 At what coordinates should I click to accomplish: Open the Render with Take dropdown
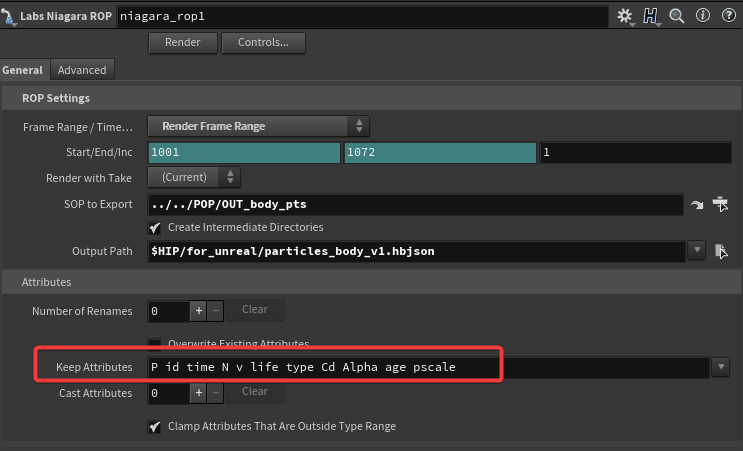194,177
